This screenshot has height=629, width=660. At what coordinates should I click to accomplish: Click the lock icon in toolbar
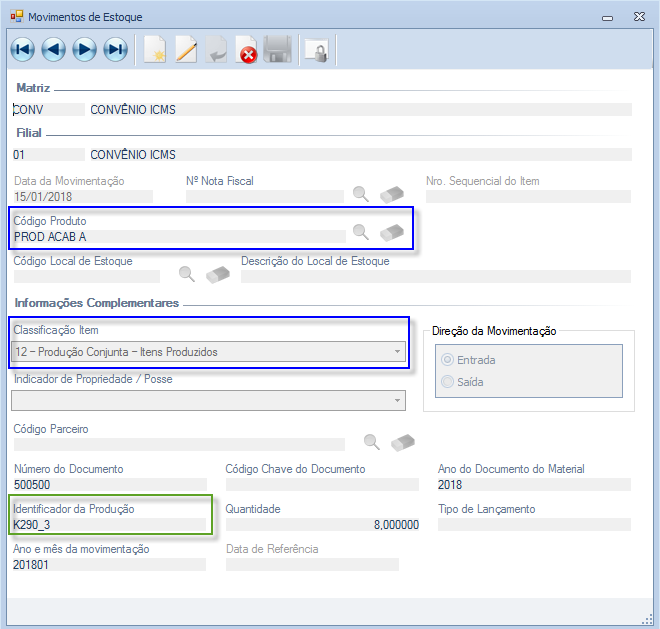point(316,49)
